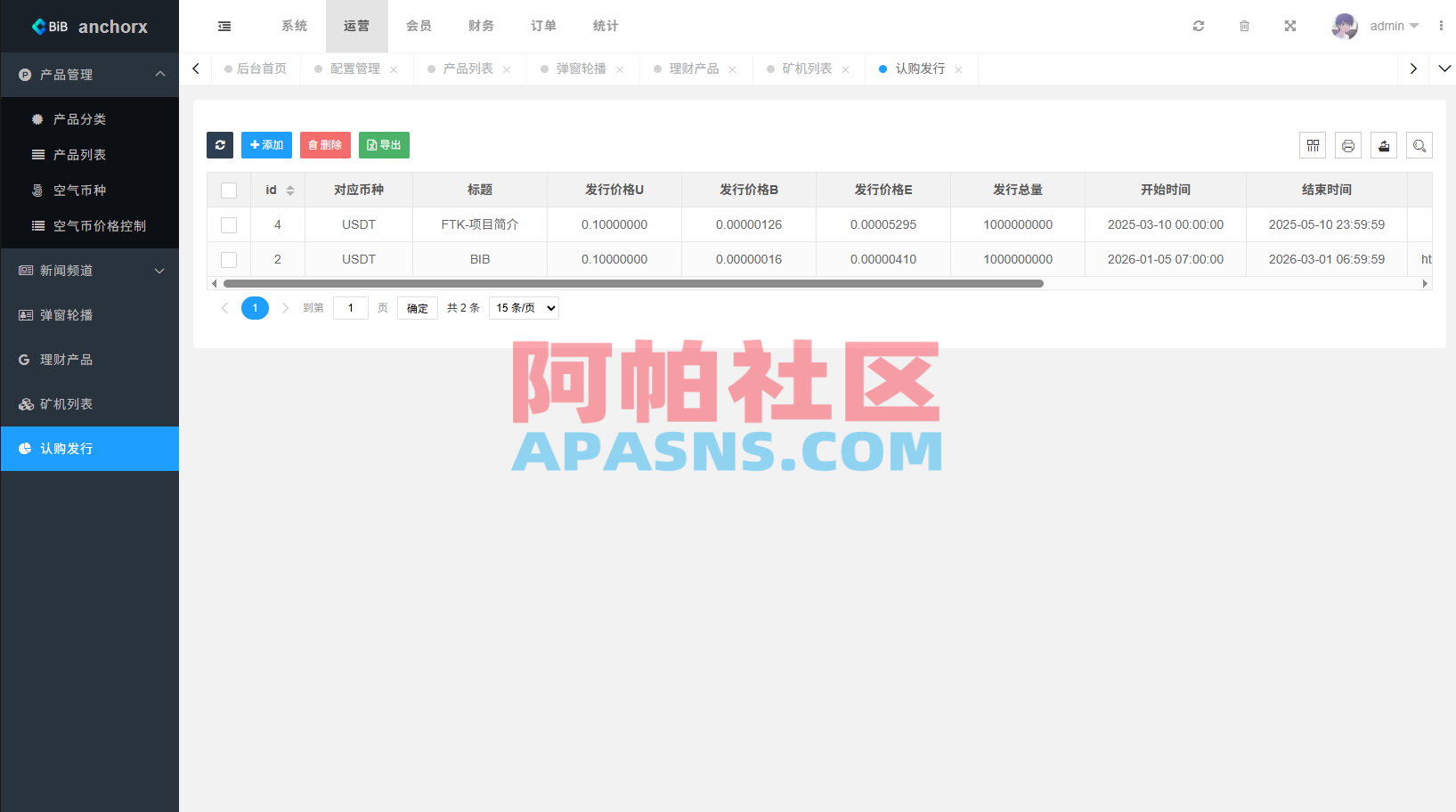
Task: Click the dark table refresh button
Action: pos(220,145)
